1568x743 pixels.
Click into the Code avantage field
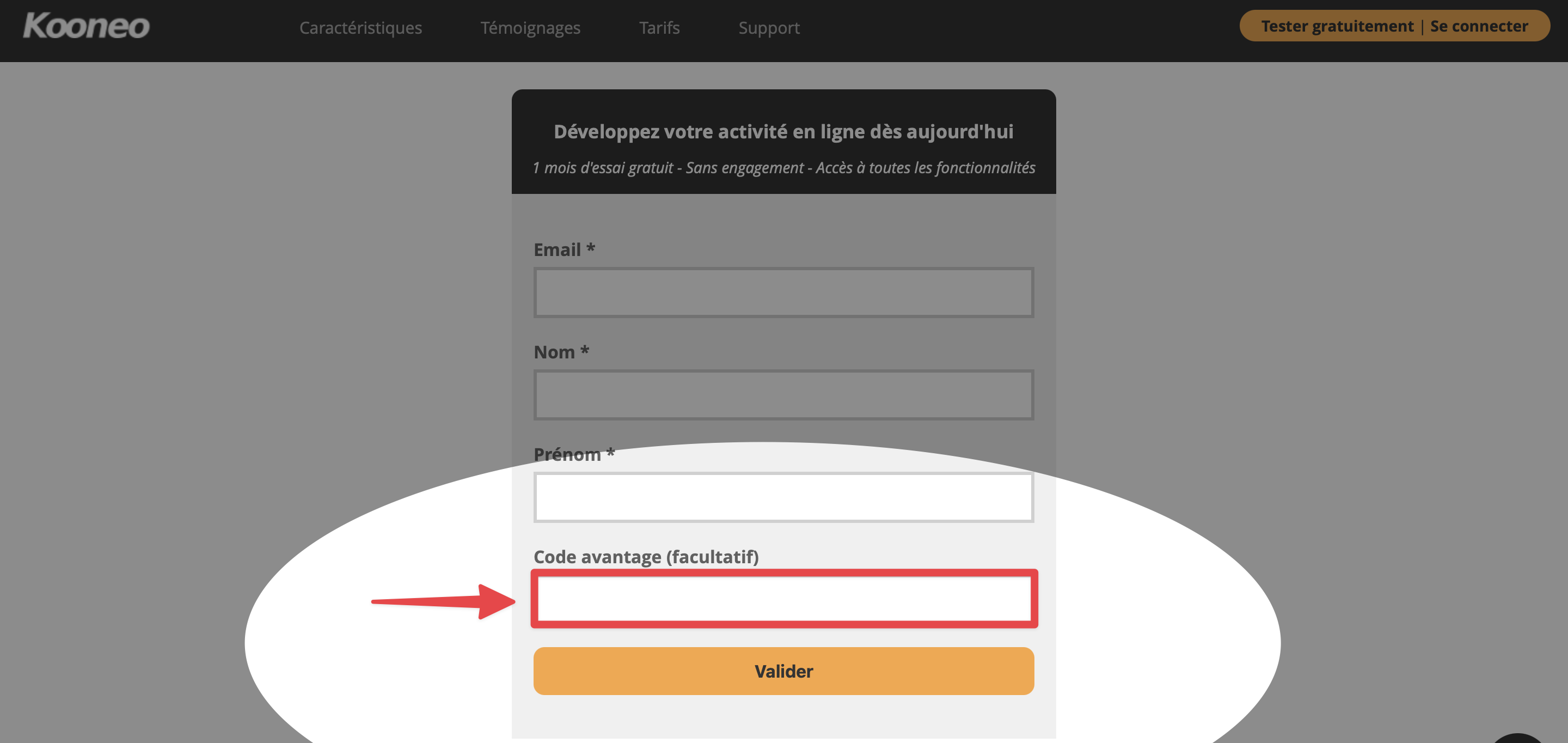784,599
